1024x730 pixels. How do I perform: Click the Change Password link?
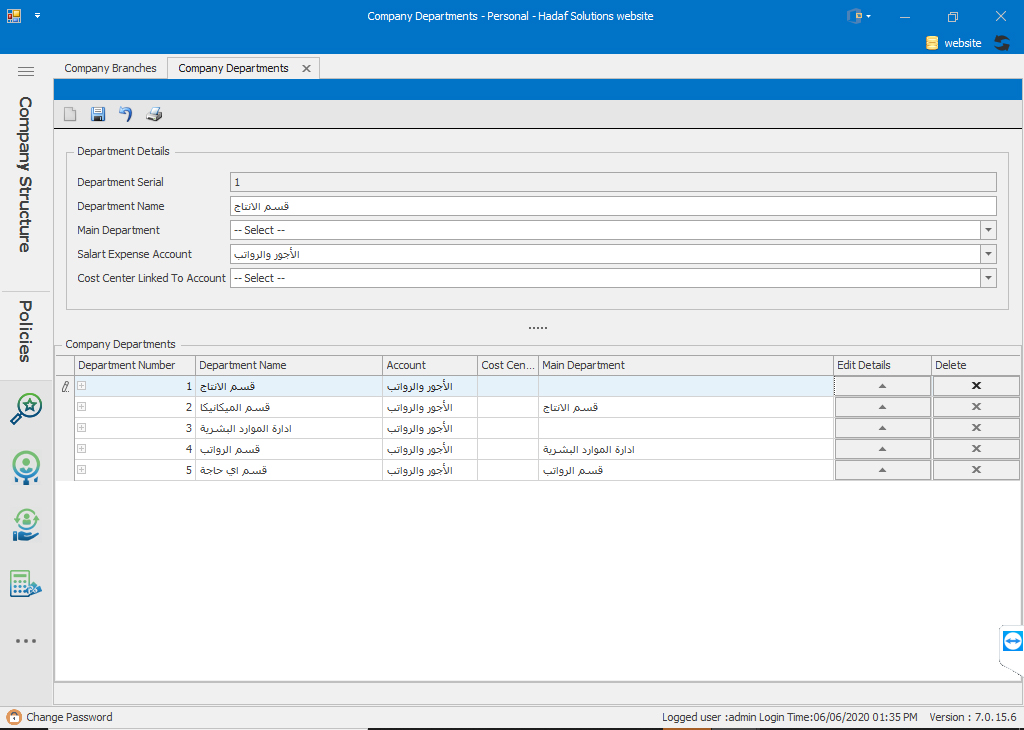67,717
